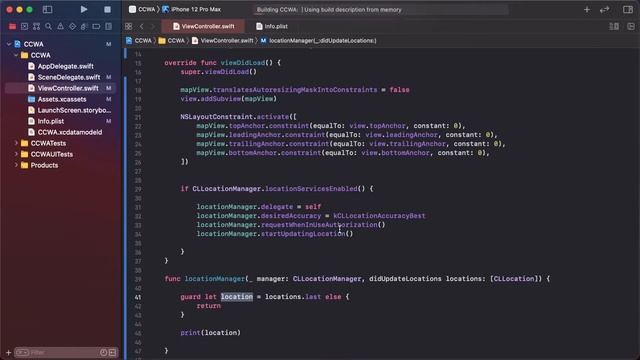
Task: Click 'kCLLocationAccuracyBest' in the code
Action: pos(379,216)
